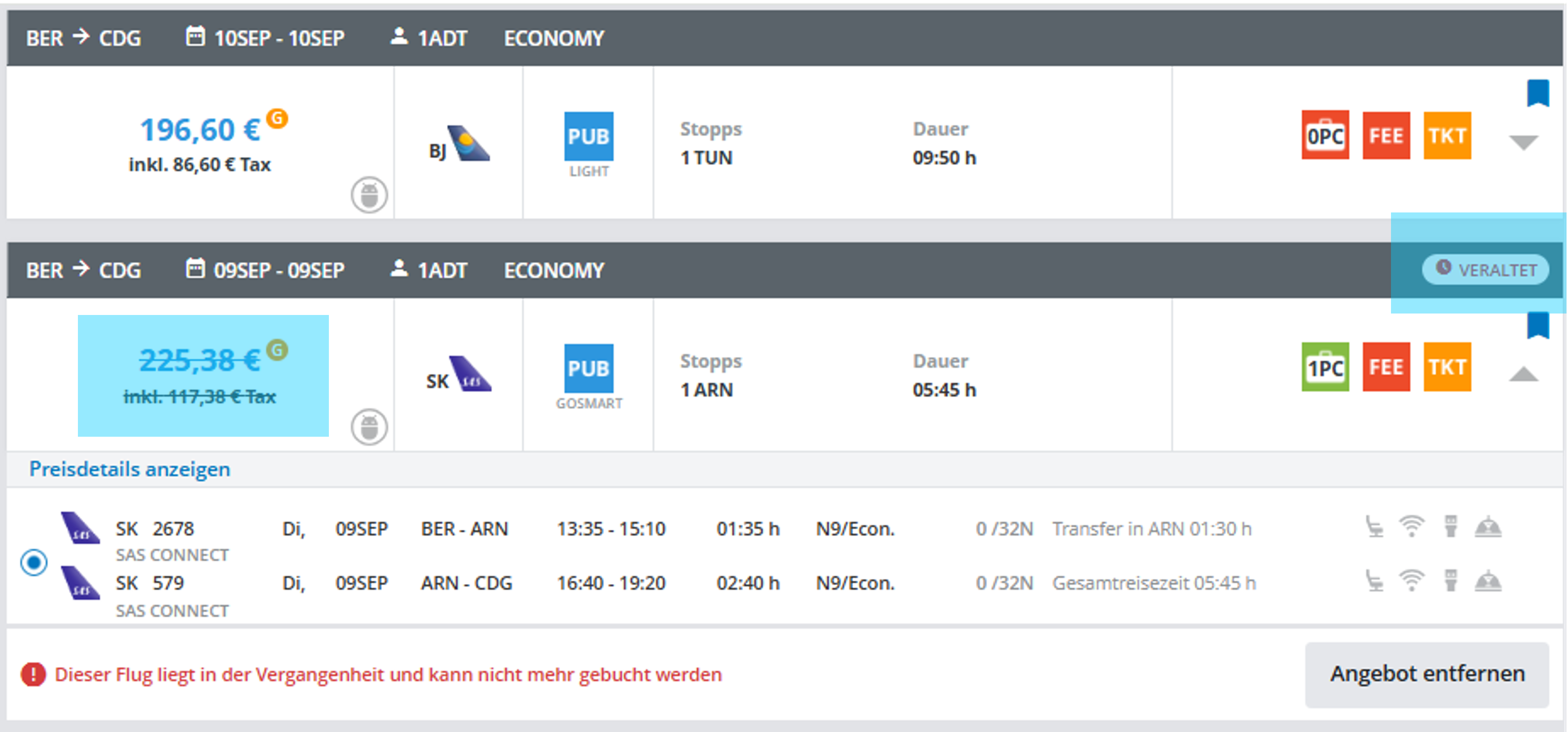Click the red FEE icon on BJ offer

pyautogui.click(x=1386, y=135)
